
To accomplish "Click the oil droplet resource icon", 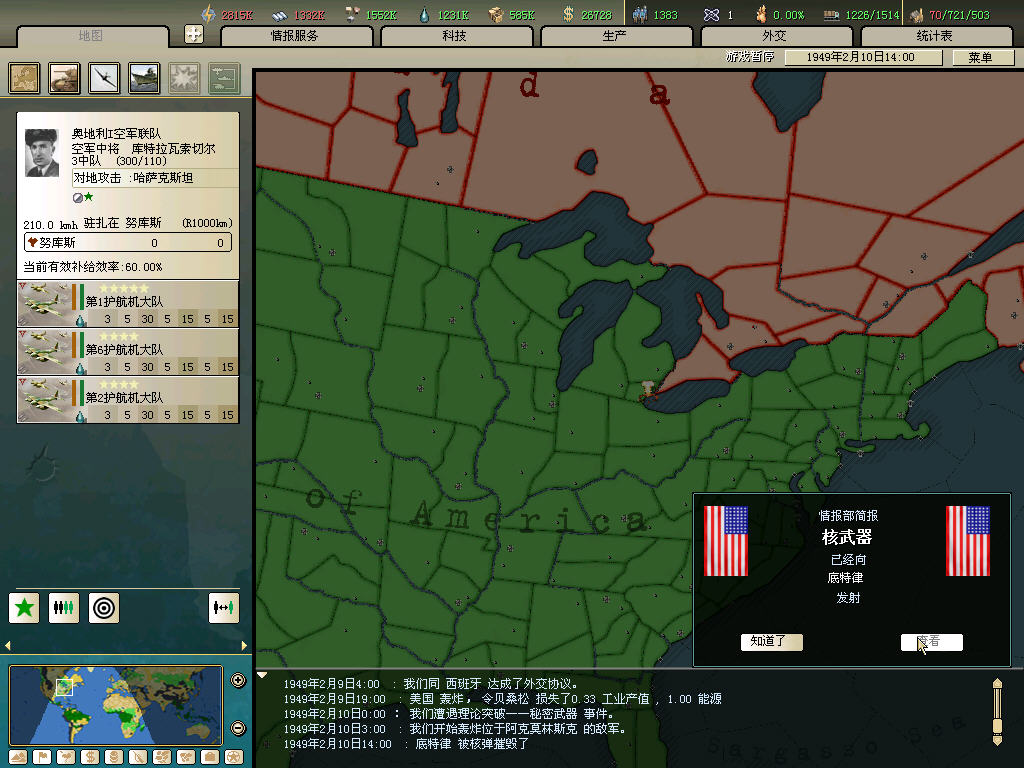I will point(424,15).
